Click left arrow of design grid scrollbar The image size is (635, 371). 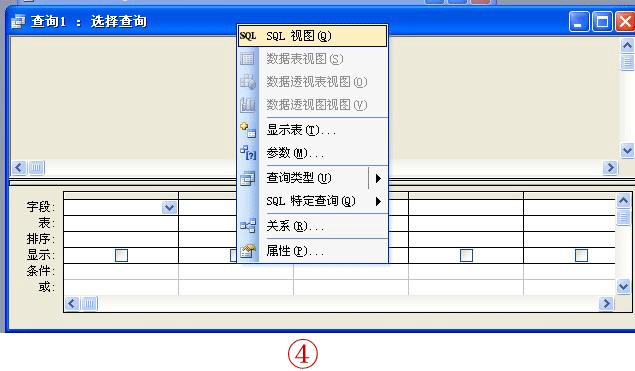[72, 303]
